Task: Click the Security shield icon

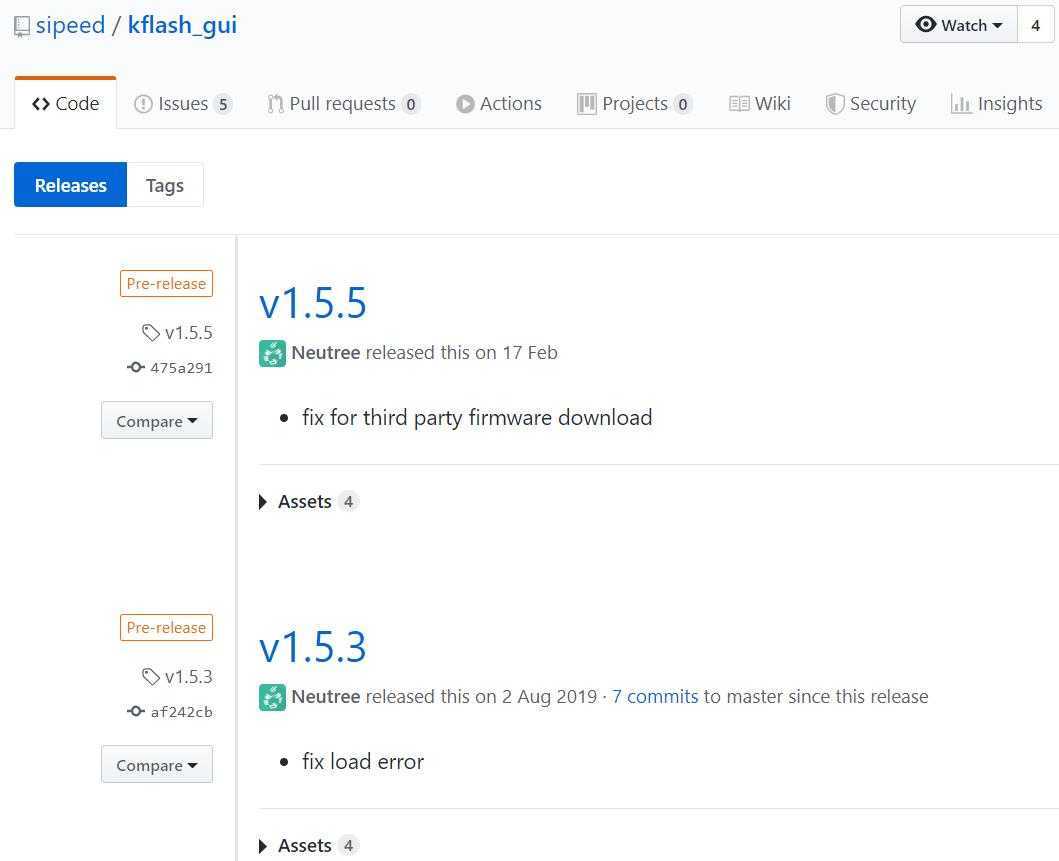Action: click(x=835, y=104)
